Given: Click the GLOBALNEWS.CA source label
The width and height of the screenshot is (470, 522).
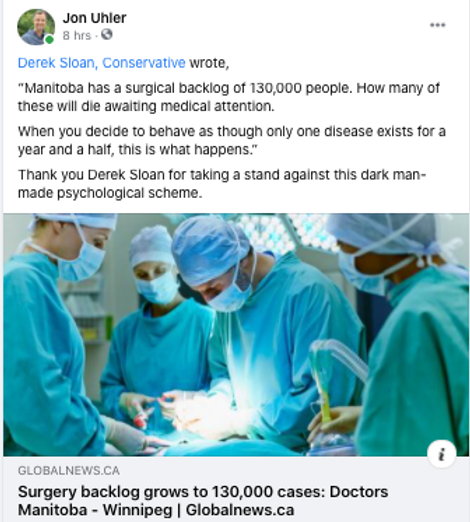Looking at the screenshot, I should pos(69,471).
